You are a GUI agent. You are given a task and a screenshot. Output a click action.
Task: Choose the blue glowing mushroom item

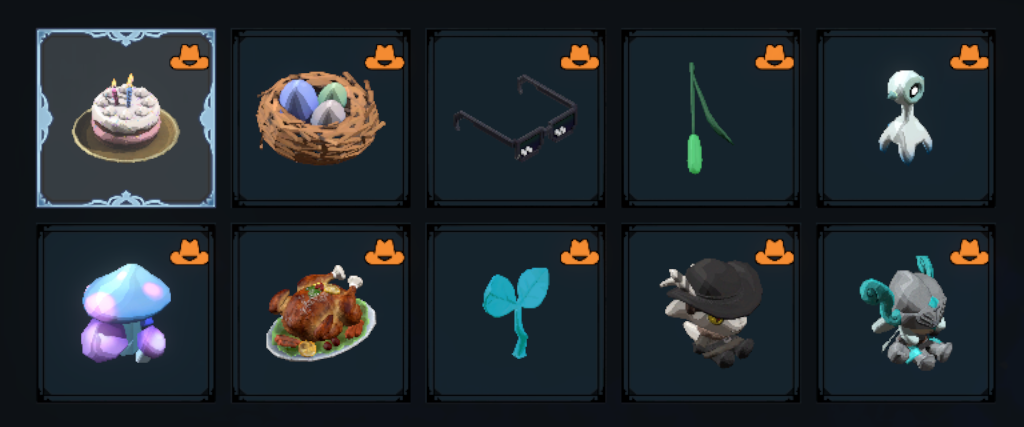tap(126, 313)
